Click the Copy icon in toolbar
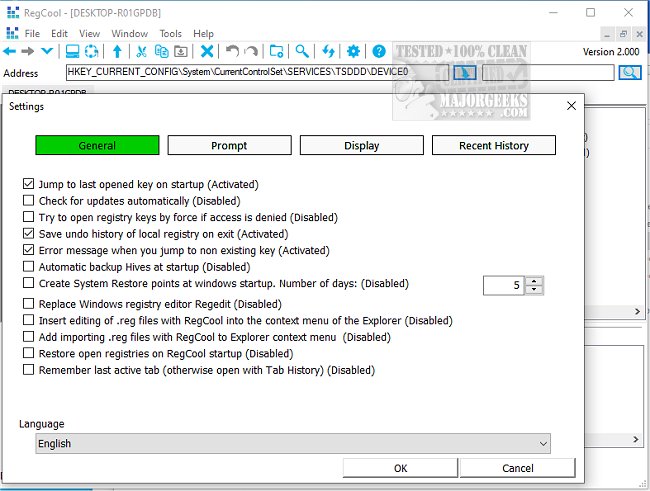 pyautogui.click(x=161, y=51)
